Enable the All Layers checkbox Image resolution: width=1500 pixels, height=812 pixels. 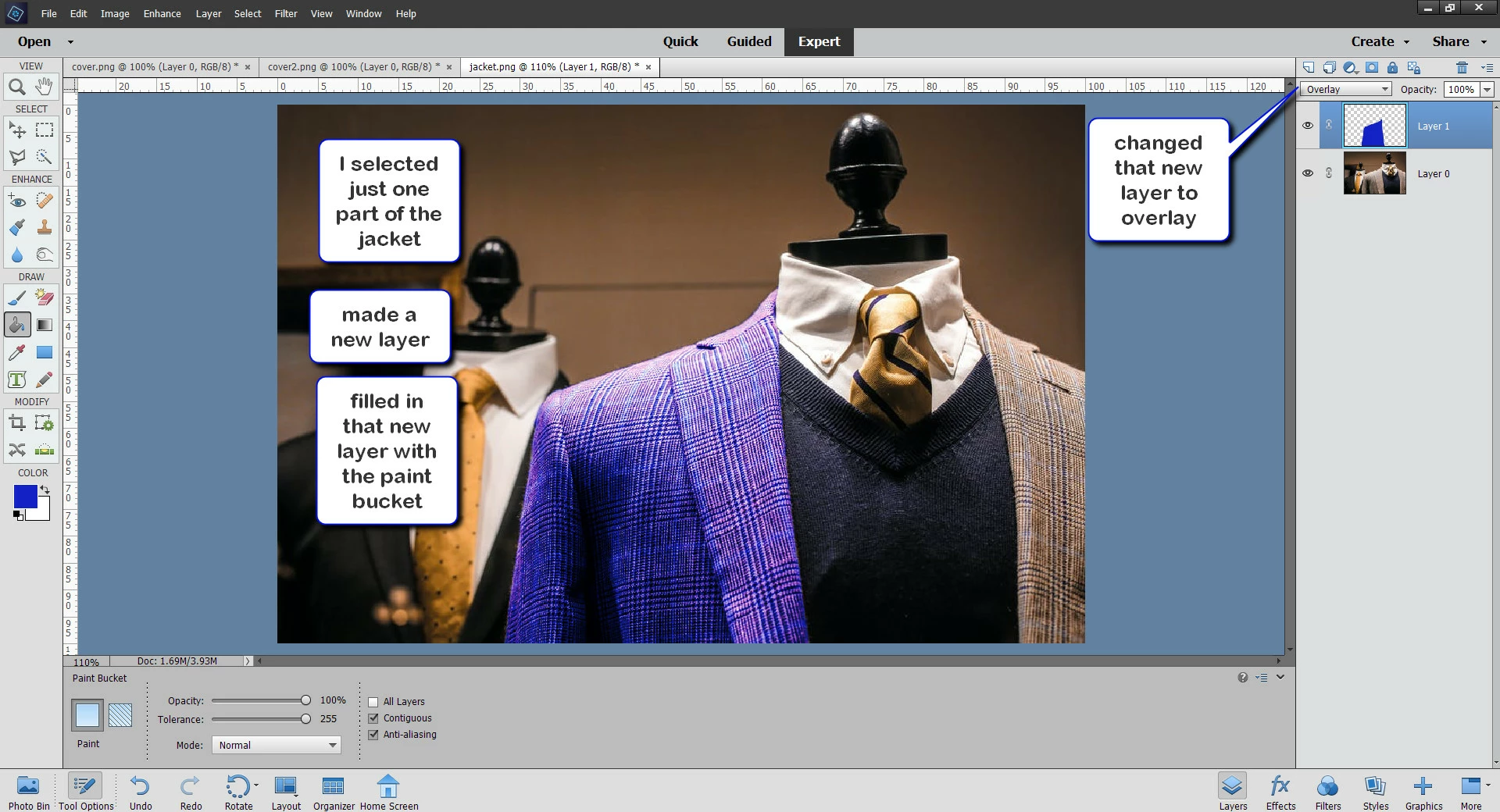pyautogui.click(x=373, y=702)
